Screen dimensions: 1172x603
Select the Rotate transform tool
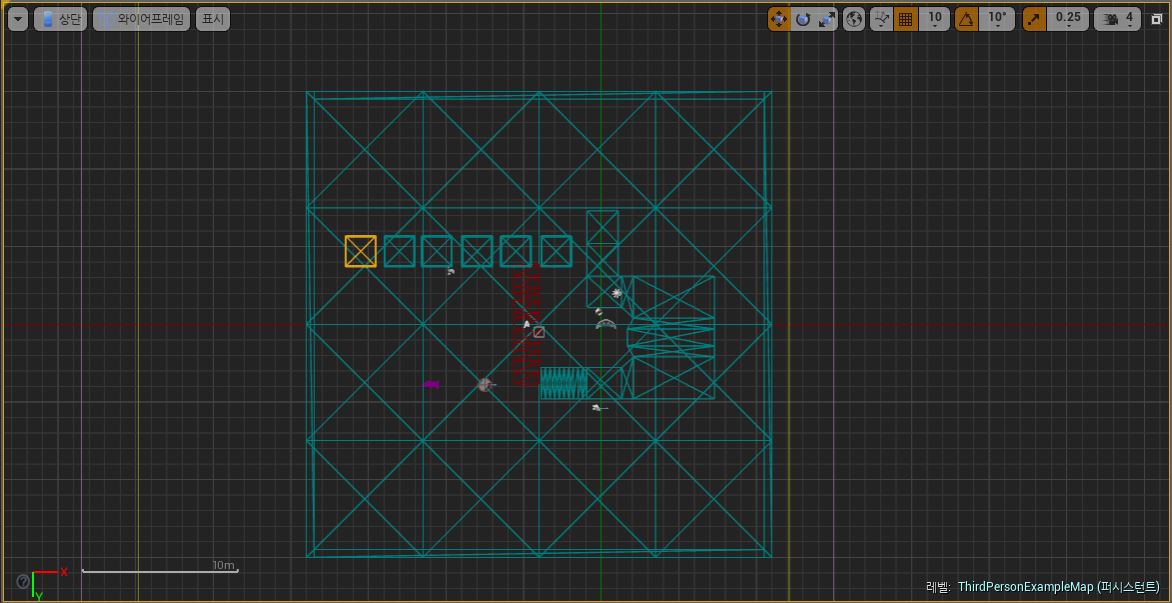click(803, 19)
